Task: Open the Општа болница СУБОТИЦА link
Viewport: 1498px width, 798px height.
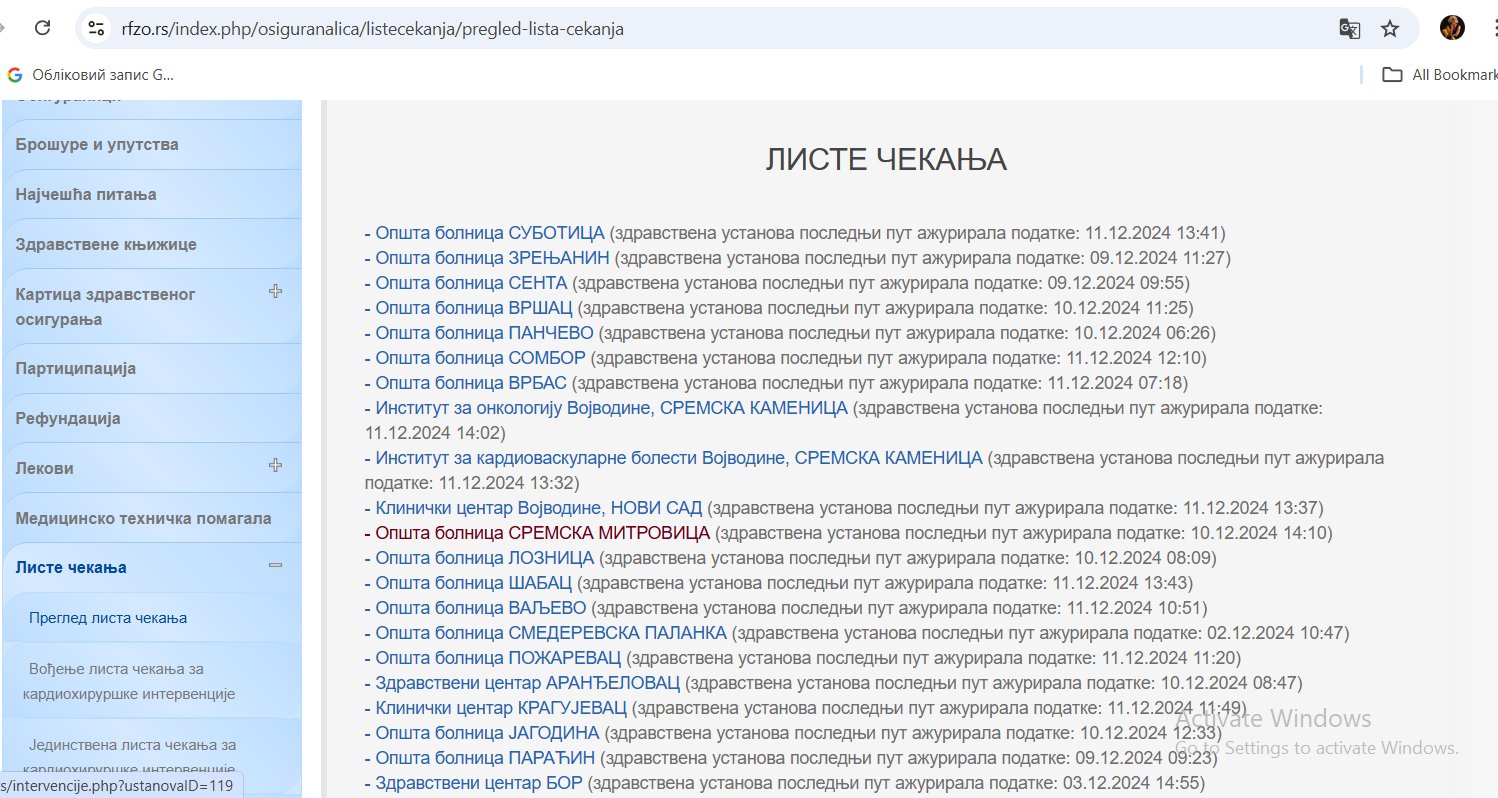Action: [x=489, y=233]
